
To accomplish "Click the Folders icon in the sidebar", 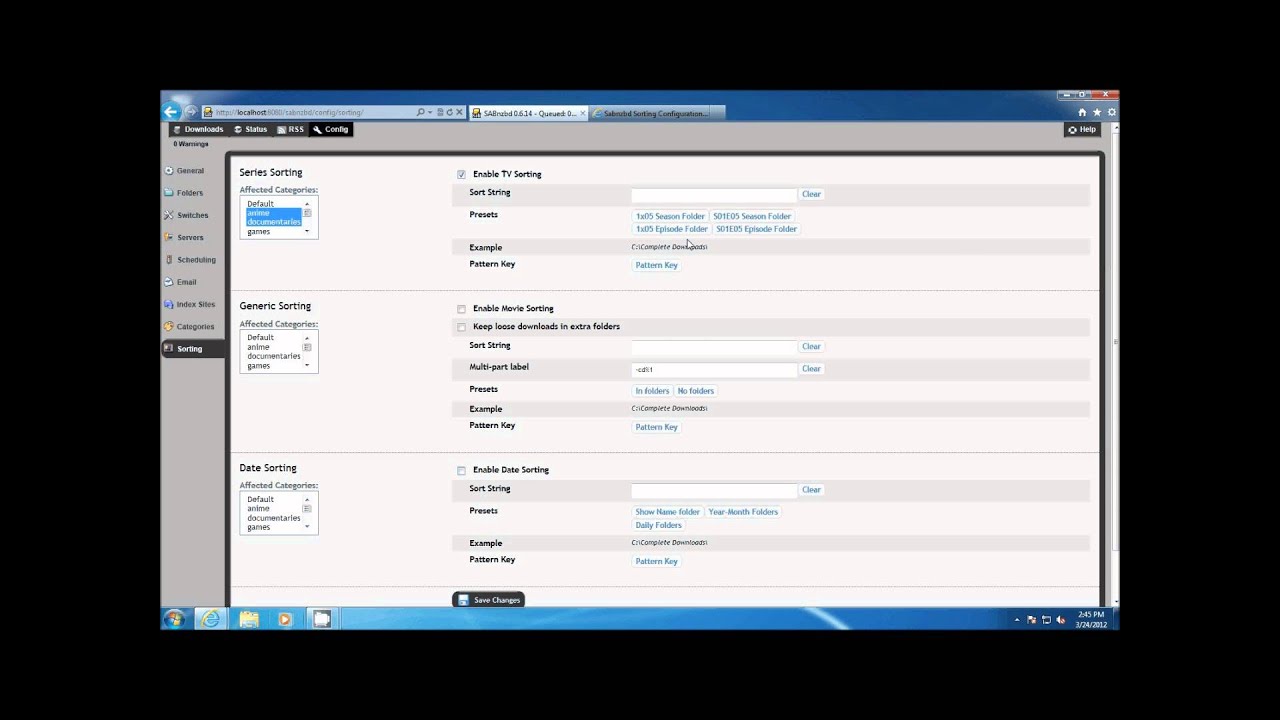I will tap(168, 193).
